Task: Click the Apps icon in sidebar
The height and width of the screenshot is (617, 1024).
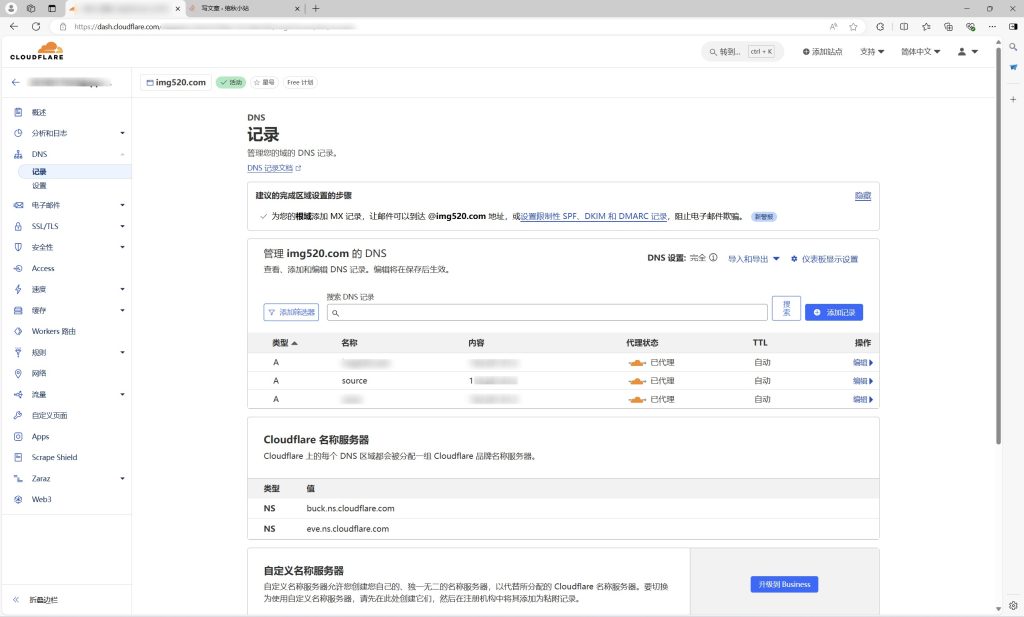Action: [x=18, y=436]
